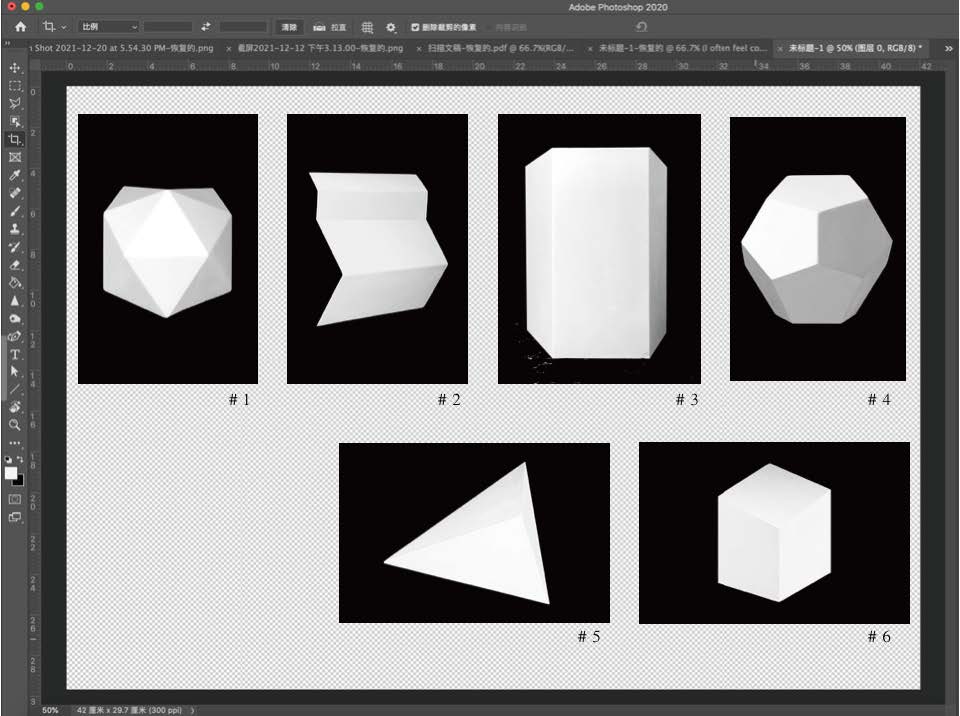Select the Eyedropper tool

point(15,176)
